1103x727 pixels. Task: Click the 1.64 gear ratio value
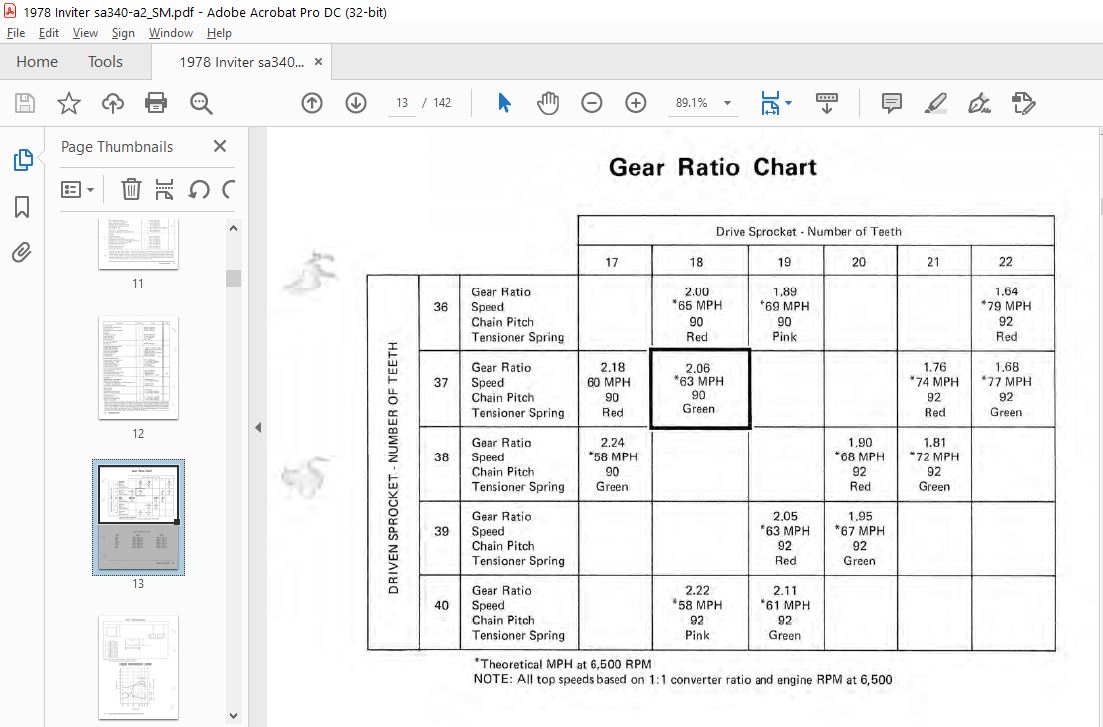click(x=1006, y=291)
